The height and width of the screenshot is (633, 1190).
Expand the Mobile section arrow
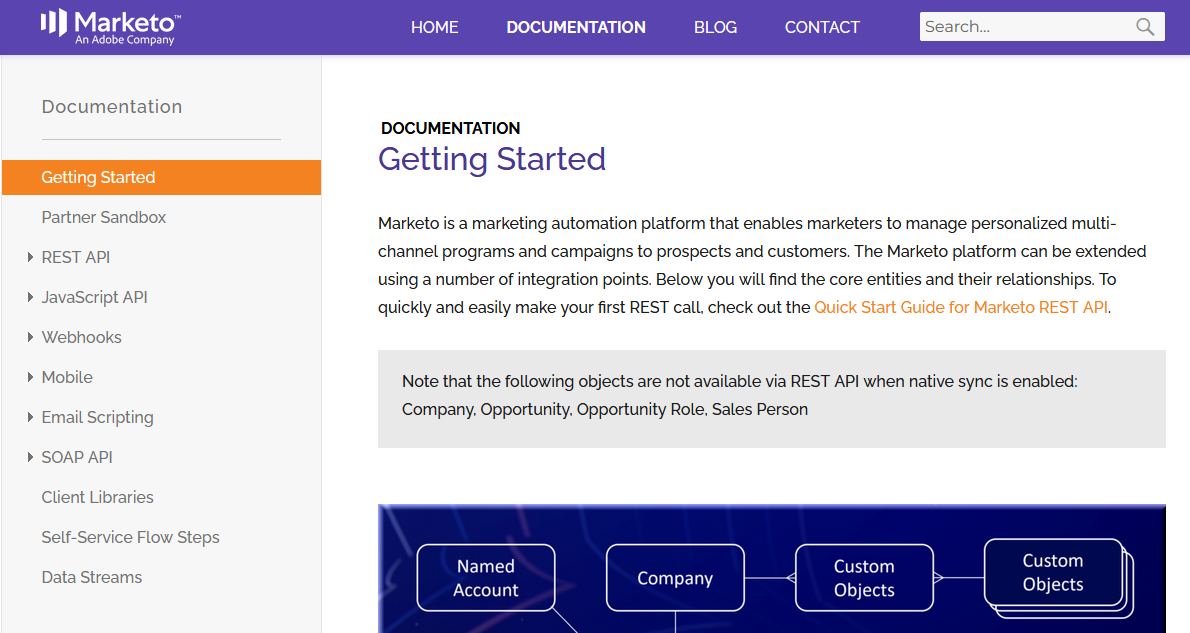[x=30, y=377]
